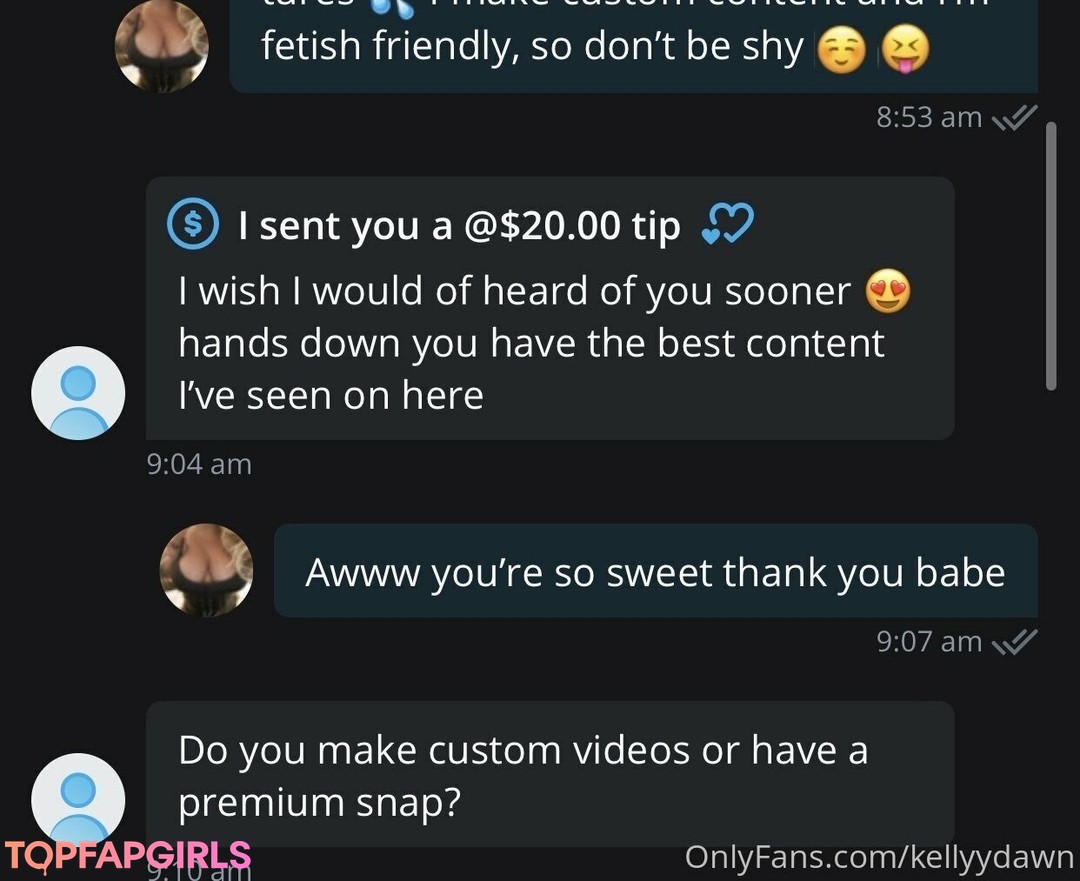Select the 'I sent you a @$20.00 tip' header
Screen dimensions: 1080x881
459,225
